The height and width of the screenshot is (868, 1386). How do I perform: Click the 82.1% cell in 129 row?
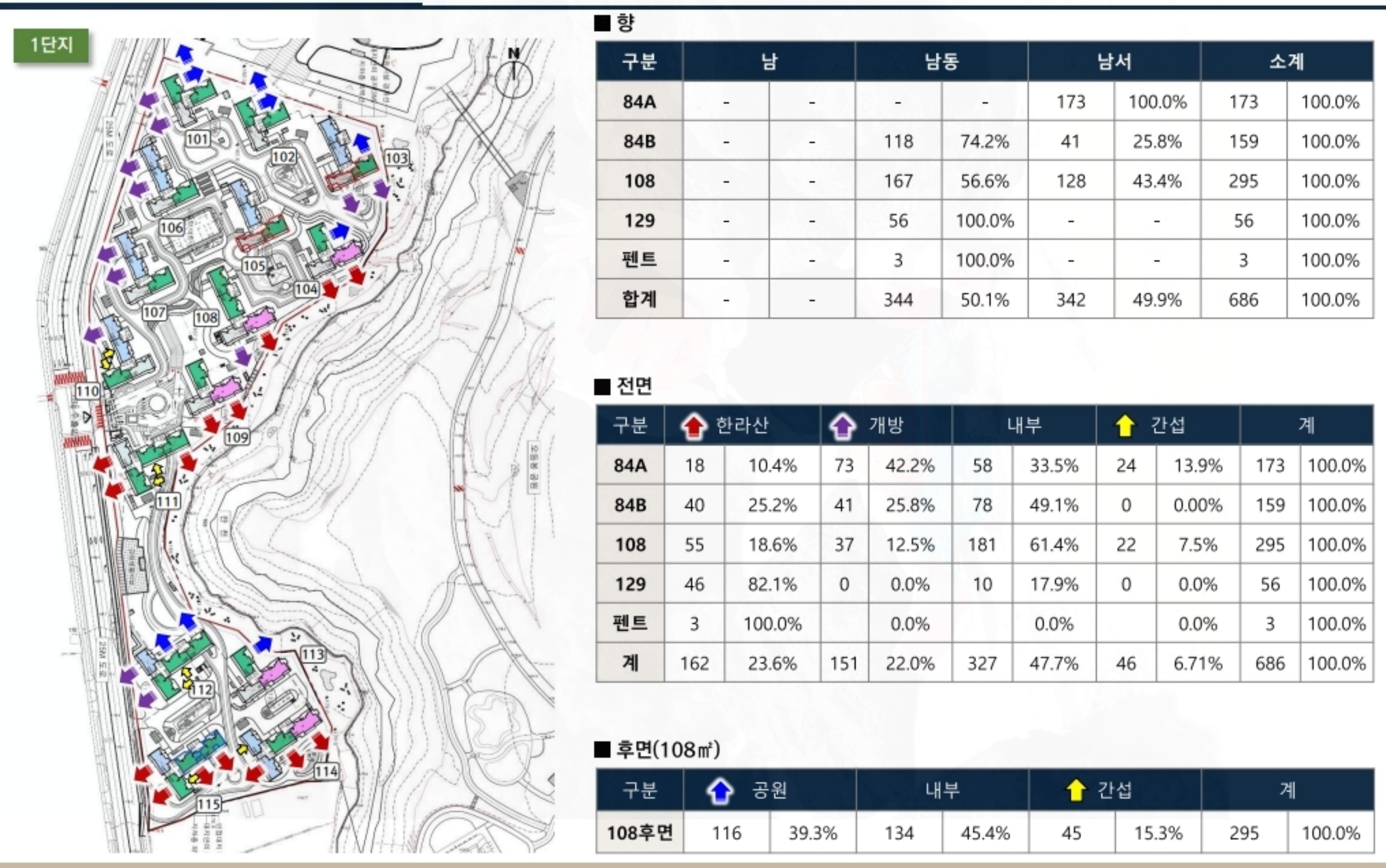pos(772,584)
